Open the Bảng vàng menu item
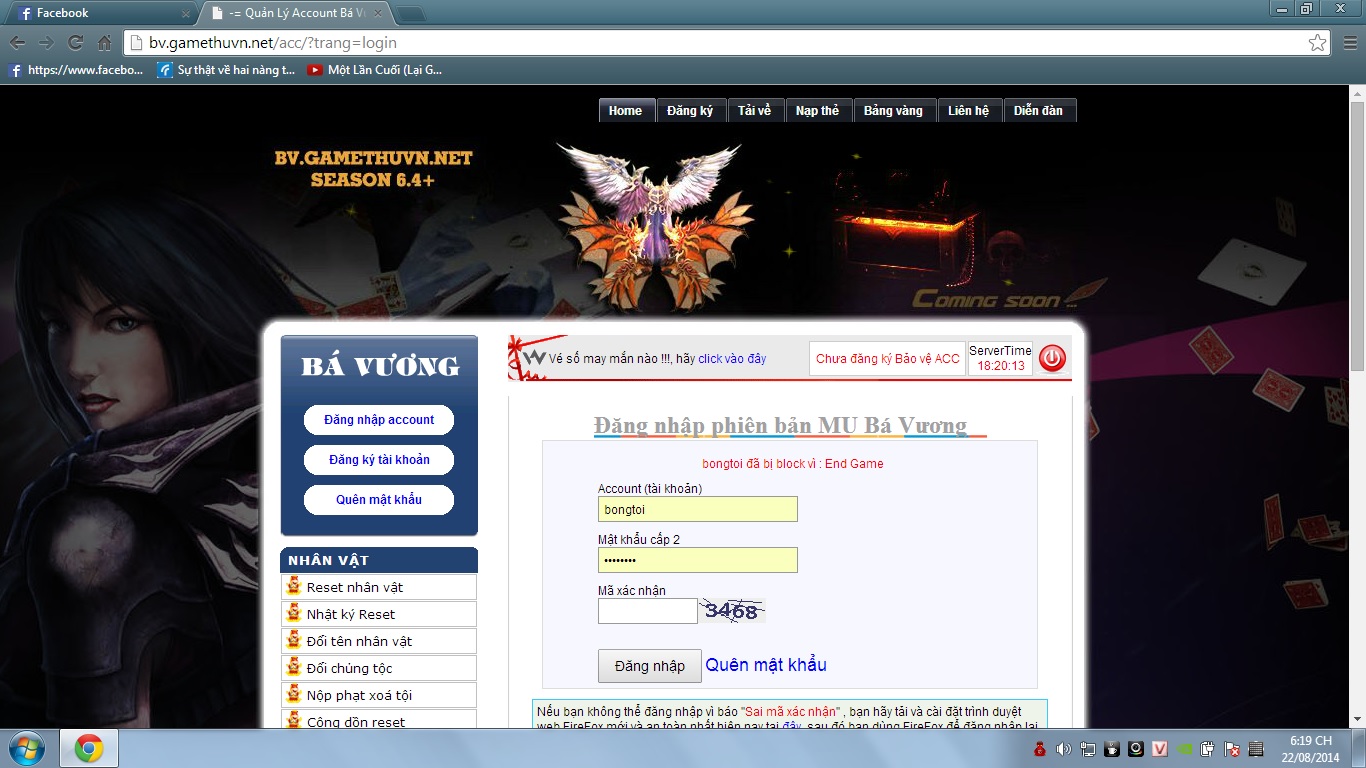1366x768 pixels. (894, 111)
